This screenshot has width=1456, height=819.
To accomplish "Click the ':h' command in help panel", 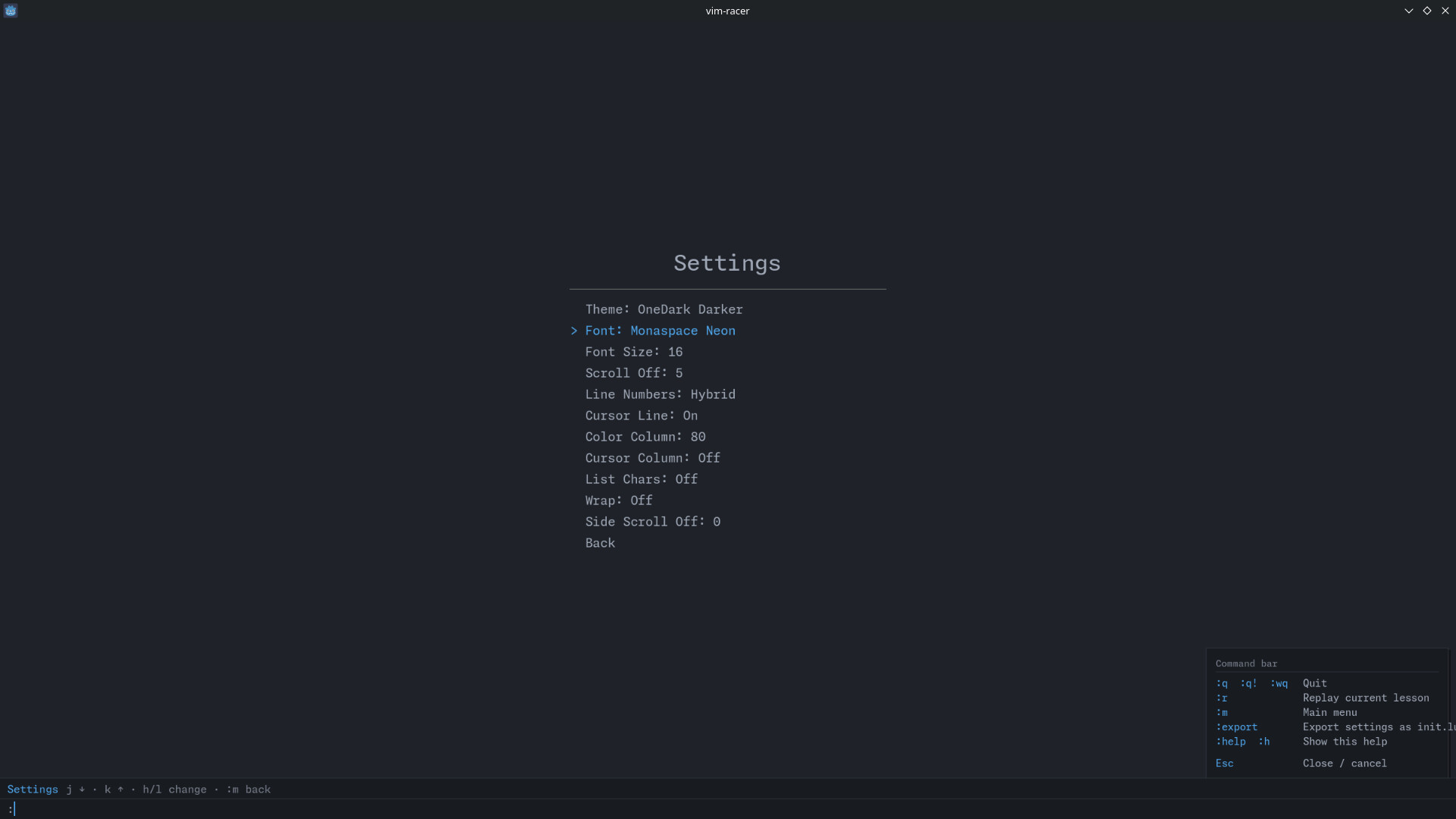I will (1264, 742).
